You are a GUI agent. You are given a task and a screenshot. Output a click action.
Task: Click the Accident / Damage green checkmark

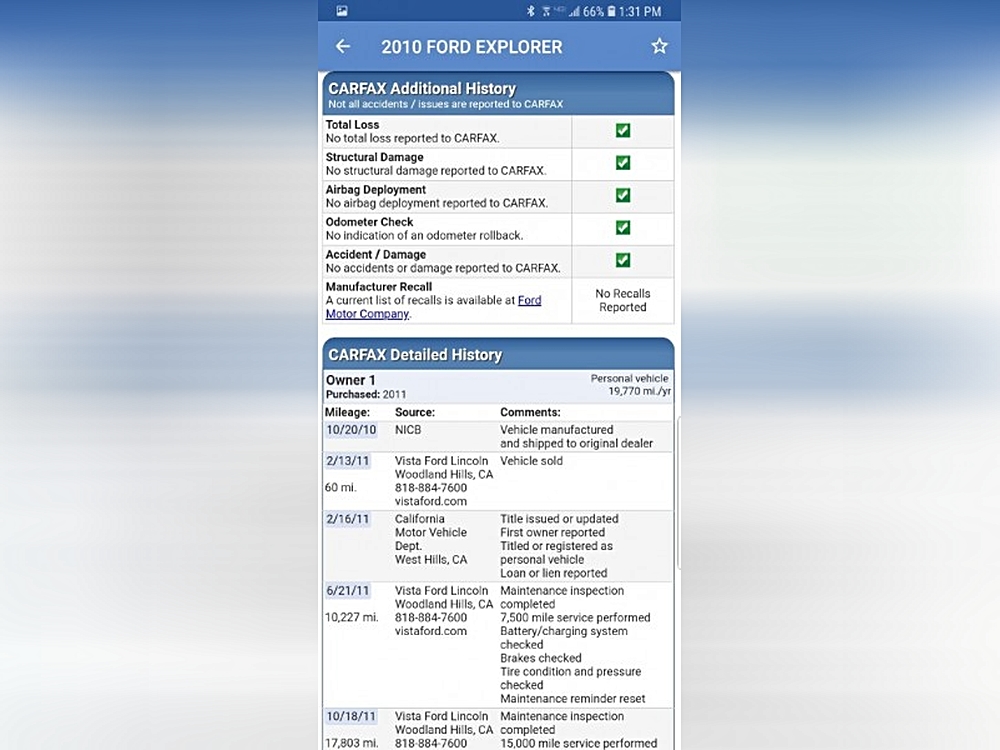(x=622, y=261)
